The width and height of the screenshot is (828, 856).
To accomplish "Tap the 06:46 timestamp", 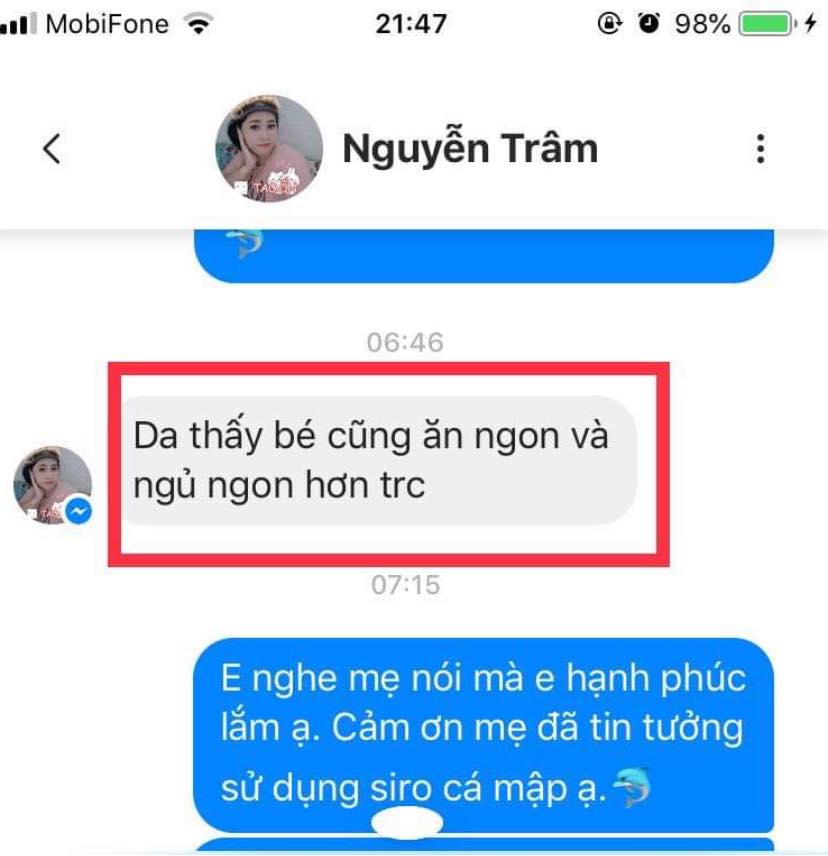I will tap(405, 343).
